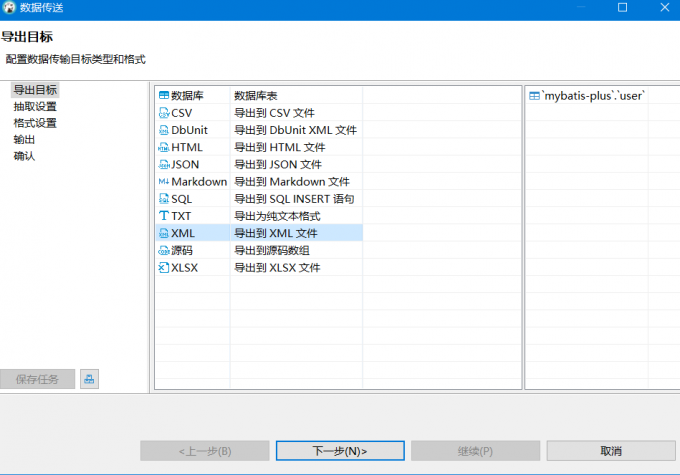Select the 源码 source code icon

click(164, 251)
